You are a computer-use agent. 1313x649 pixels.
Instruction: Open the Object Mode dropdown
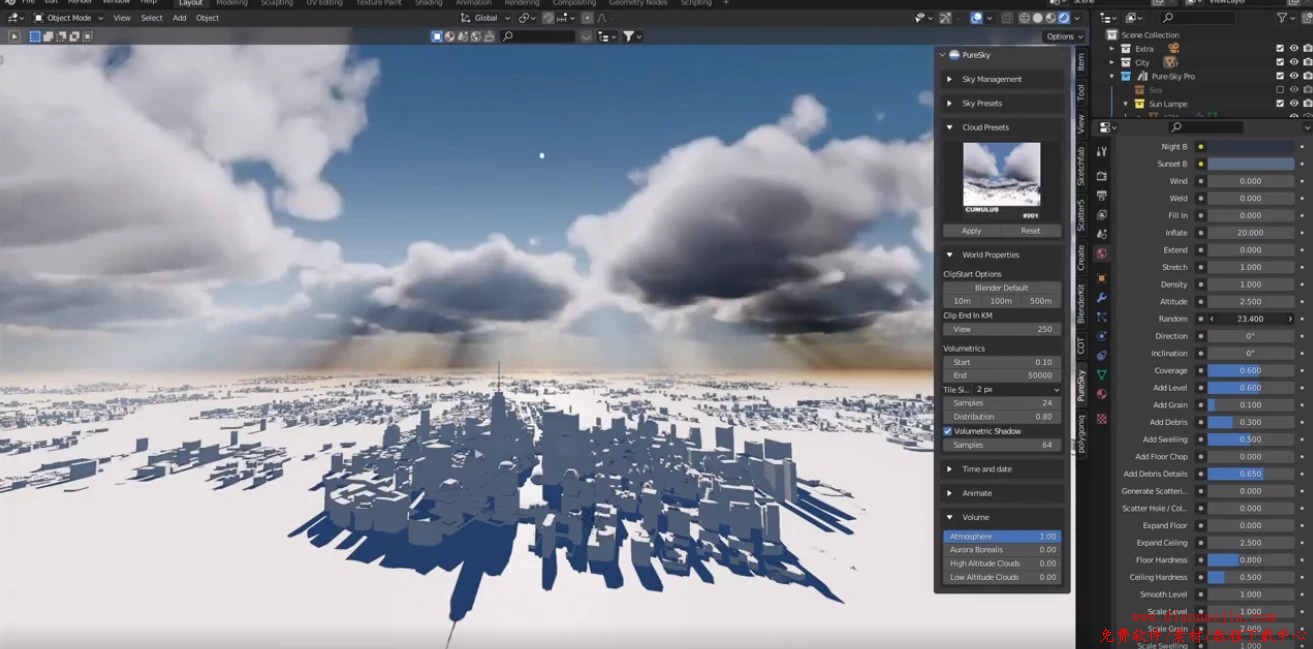pos(68,18)
